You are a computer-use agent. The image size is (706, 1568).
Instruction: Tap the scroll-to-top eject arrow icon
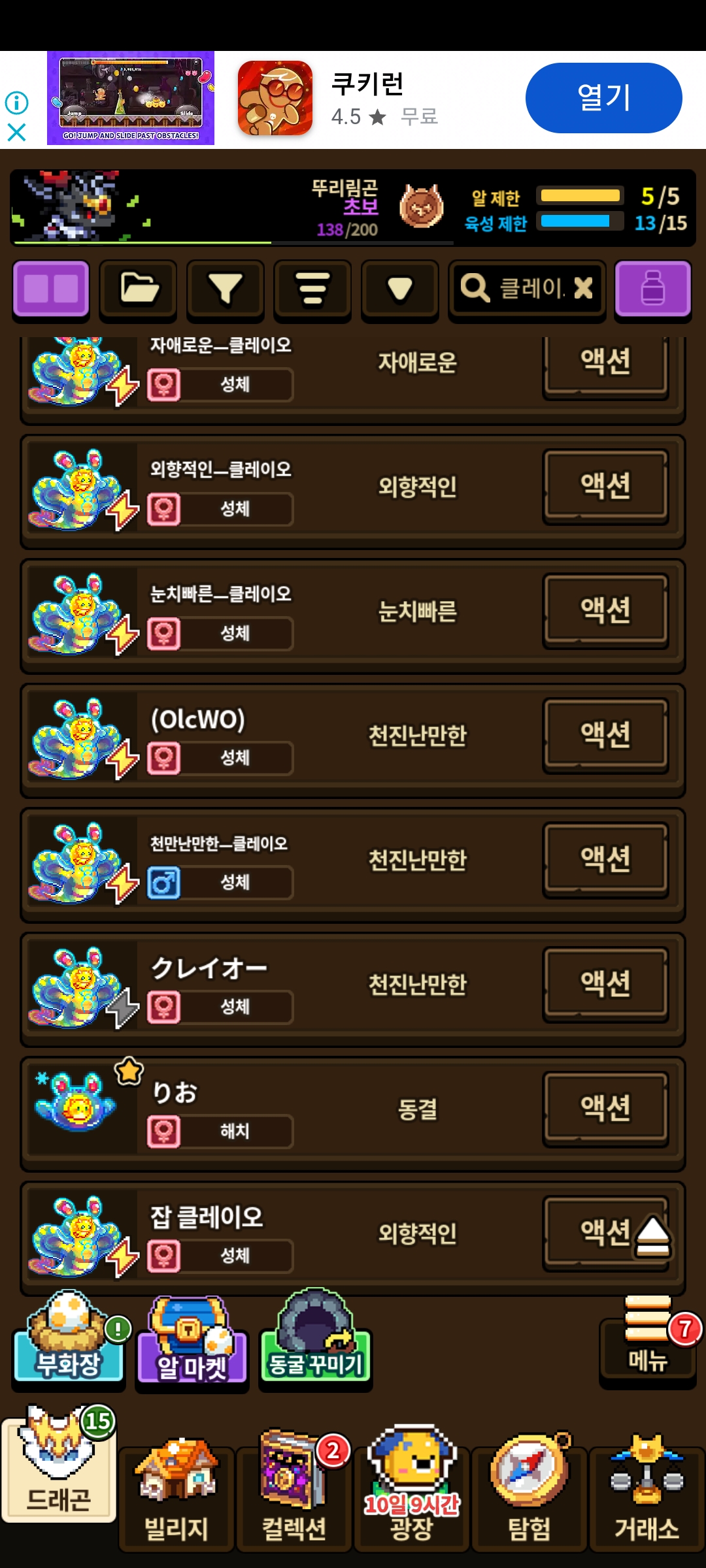[652, 1237]
